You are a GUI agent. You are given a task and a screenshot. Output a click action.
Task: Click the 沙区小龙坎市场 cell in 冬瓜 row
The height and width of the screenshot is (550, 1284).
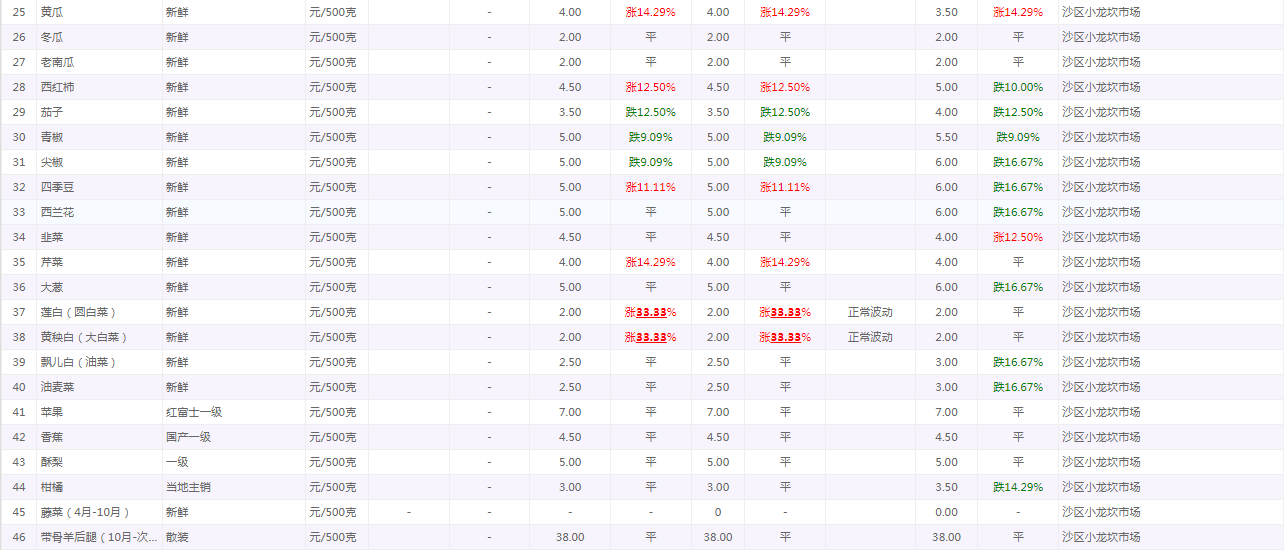click(x=1101, y=37)
